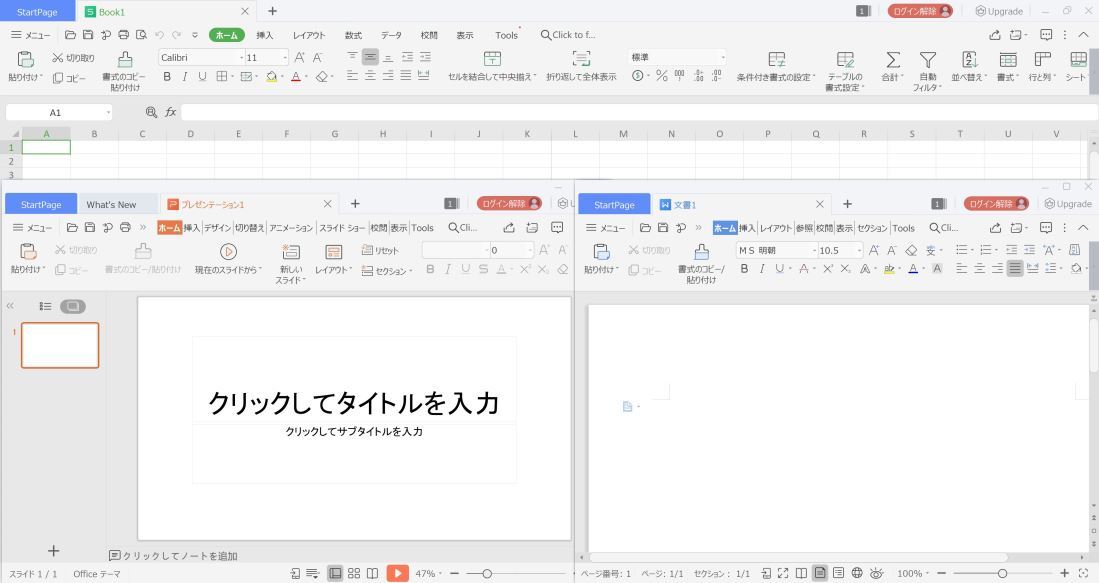
Task: Click the AutoSum (合計) icon in spreadsheet
Action: (x=893, y=61)
